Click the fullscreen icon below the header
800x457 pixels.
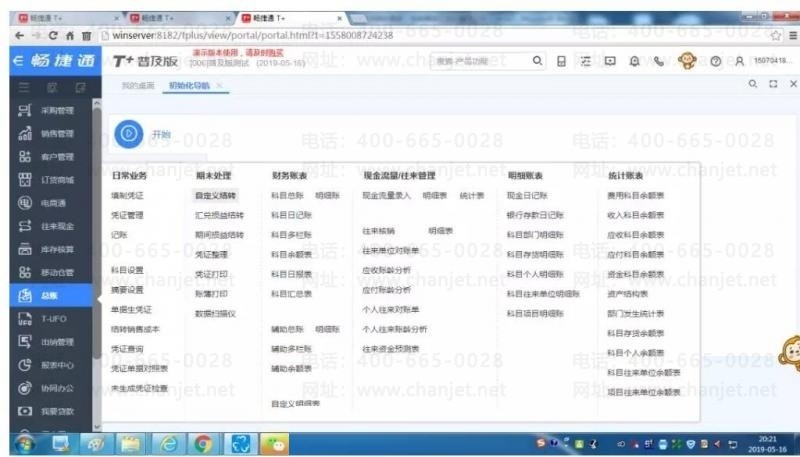pyautogui.click(x=773, y=84)
